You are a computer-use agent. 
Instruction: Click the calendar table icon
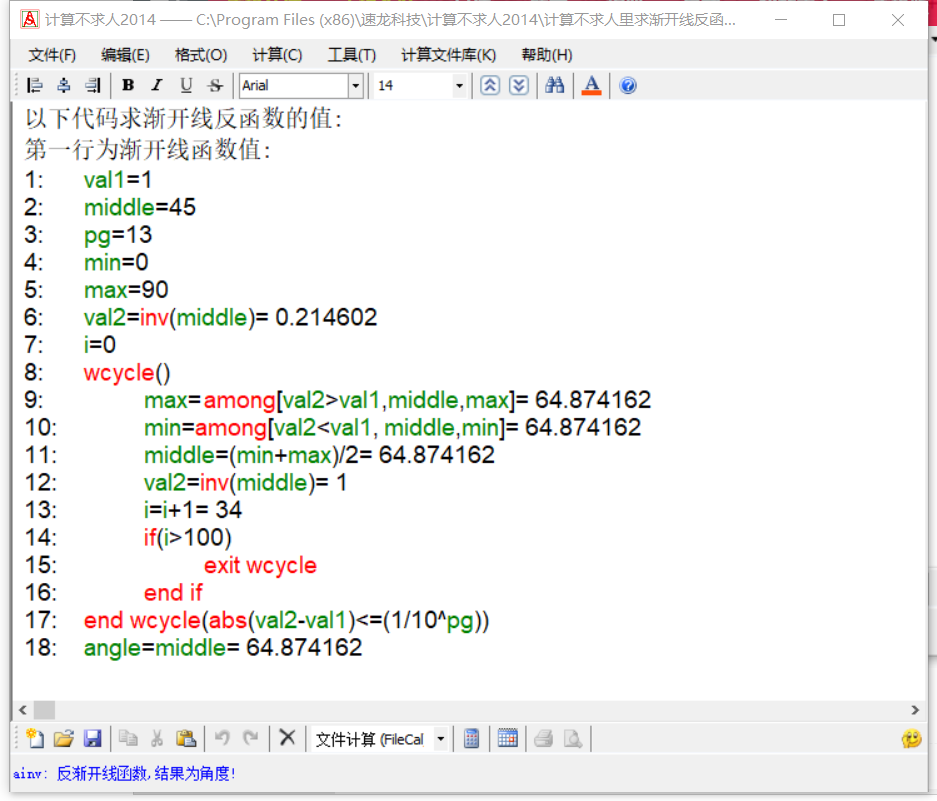pyautogui.click(x=508, y=739)
